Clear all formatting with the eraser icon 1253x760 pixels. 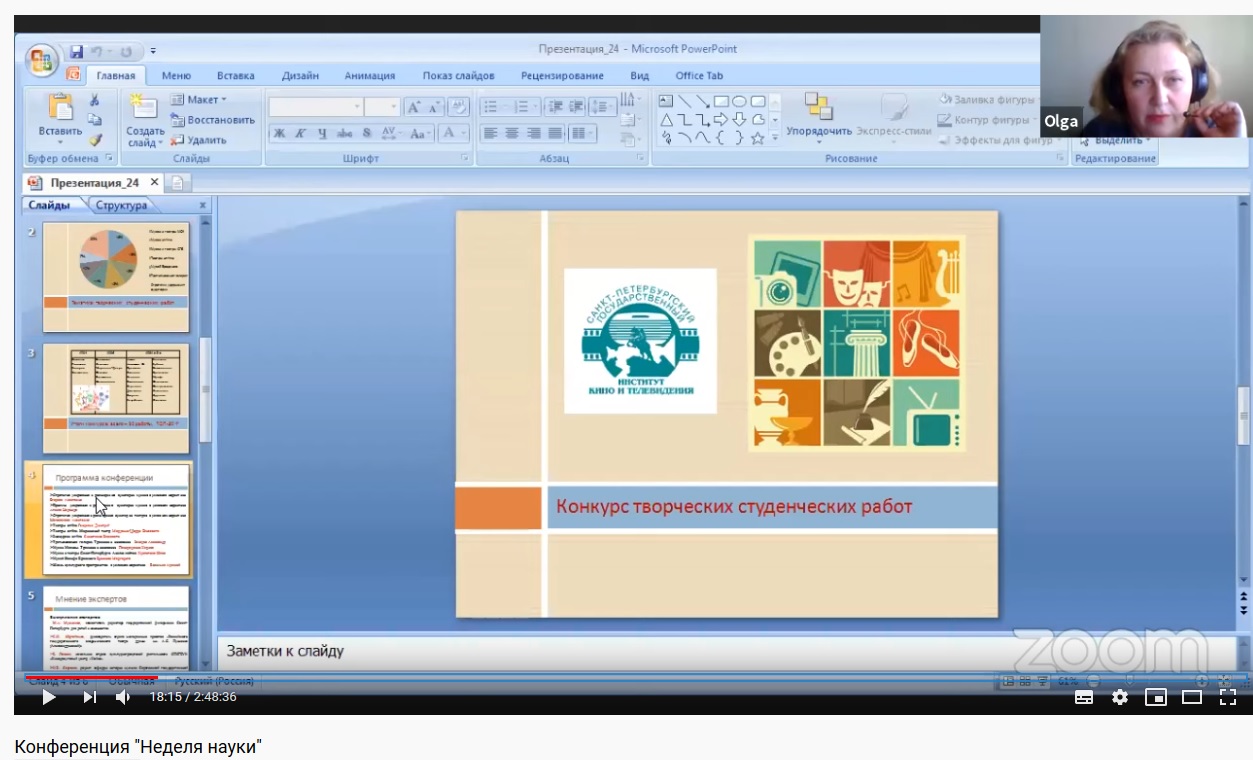(458, 107)
